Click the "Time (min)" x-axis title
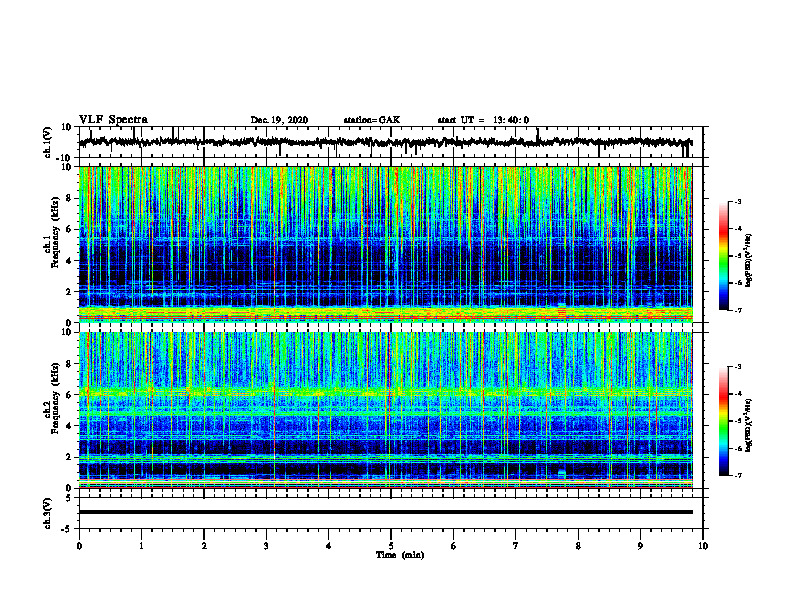The image size is (792, 612). pyautogui.click(x=400, y=555)
